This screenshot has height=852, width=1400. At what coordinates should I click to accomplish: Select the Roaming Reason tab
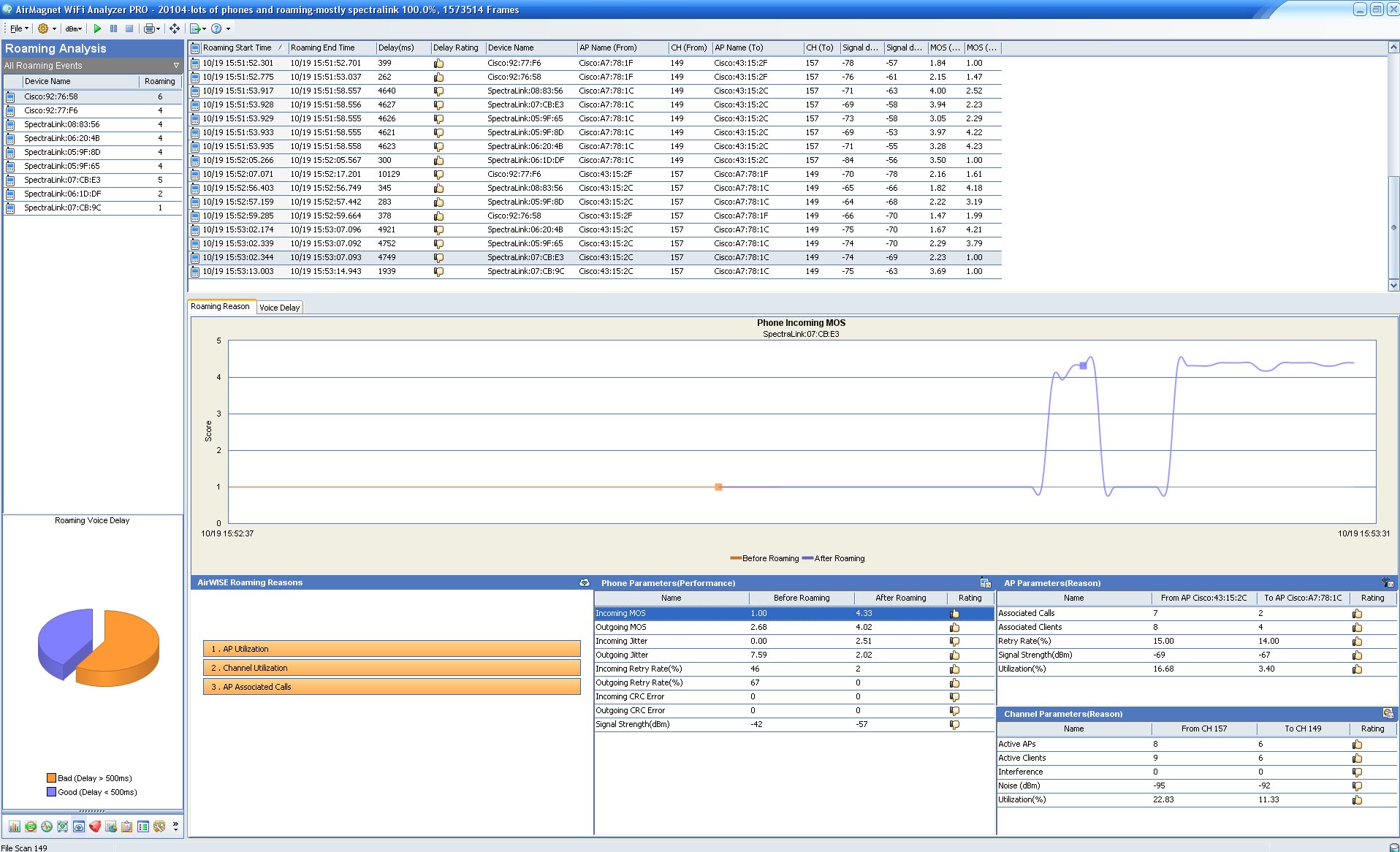(x=221, y=306)
